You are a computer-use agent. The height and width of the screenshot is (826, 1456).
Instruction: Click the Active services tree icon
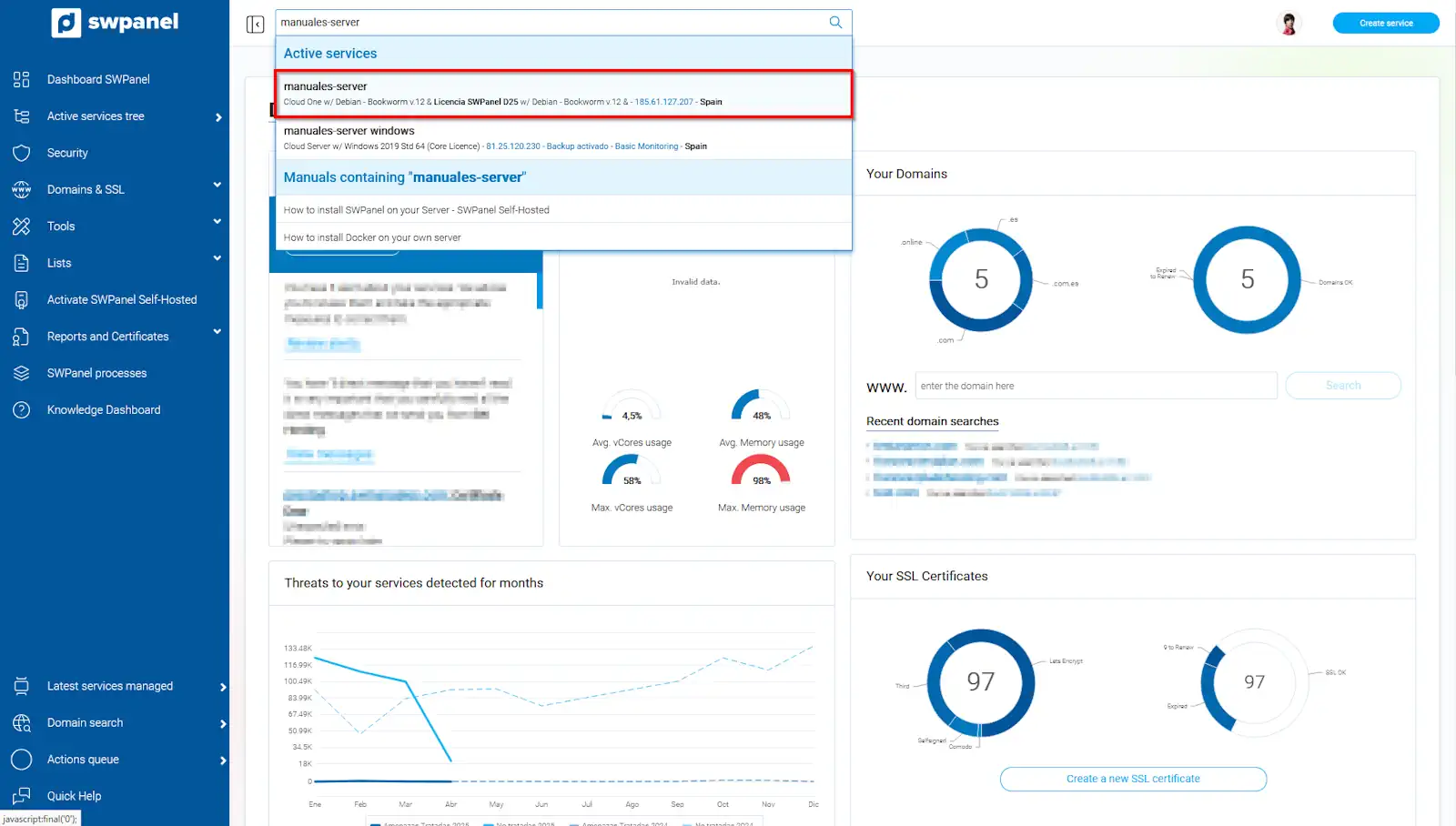22,116
